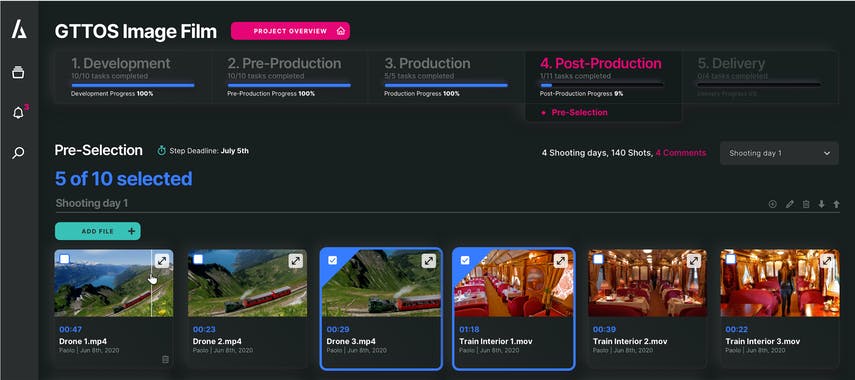Click the Shooting day 1 section header
855x380 pixels.
point(92,203)
